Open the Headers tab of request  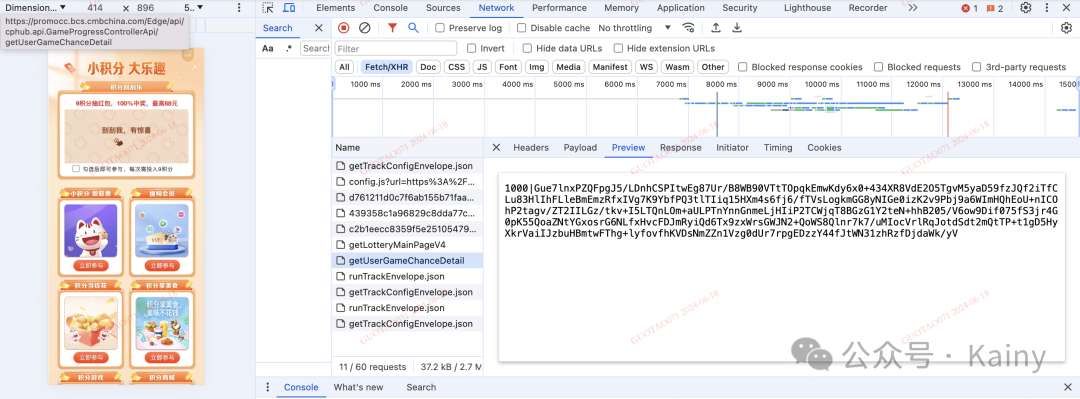(531, 147)
